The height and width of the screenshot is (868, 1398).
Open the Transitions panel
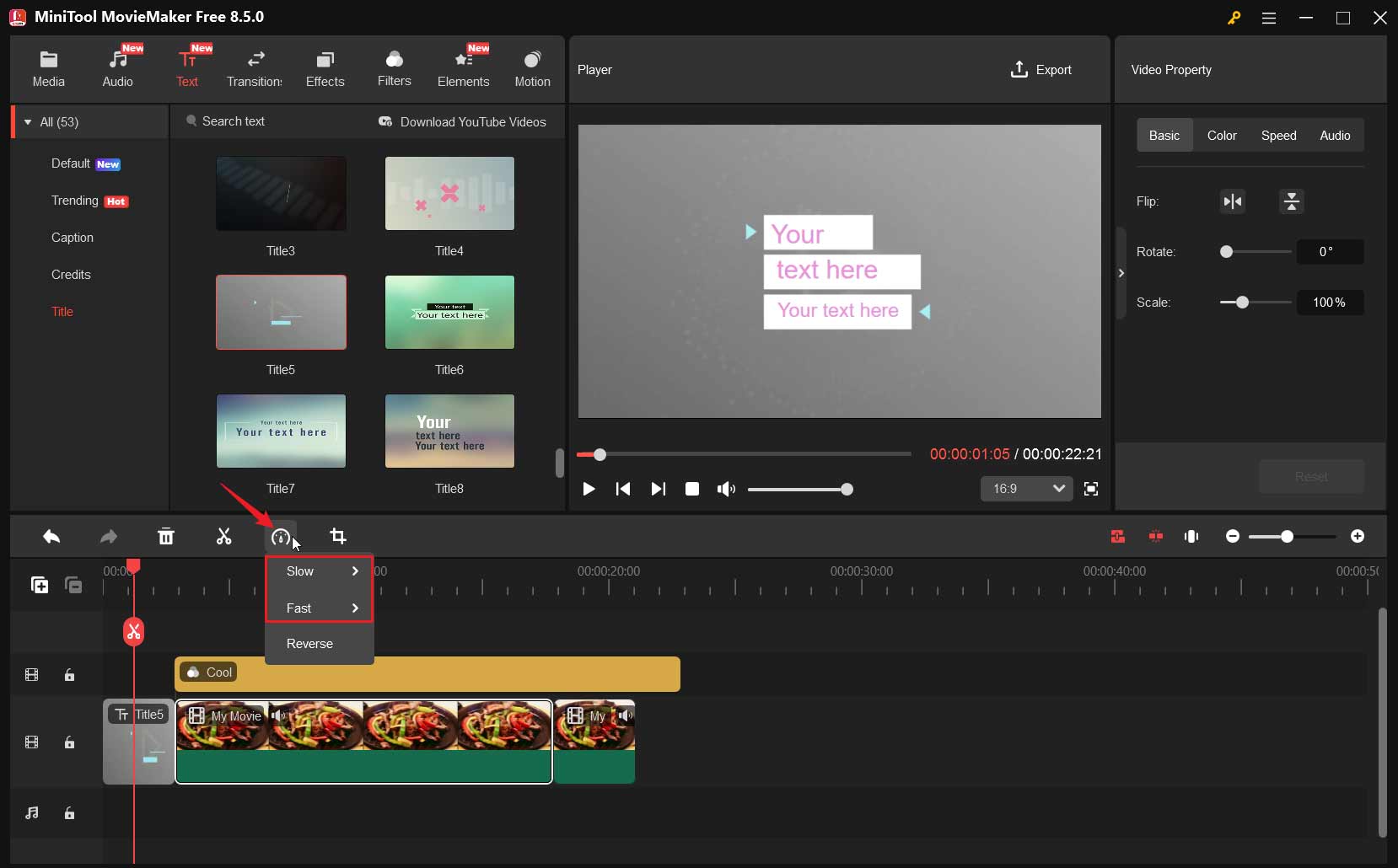[x=255, y=67]
